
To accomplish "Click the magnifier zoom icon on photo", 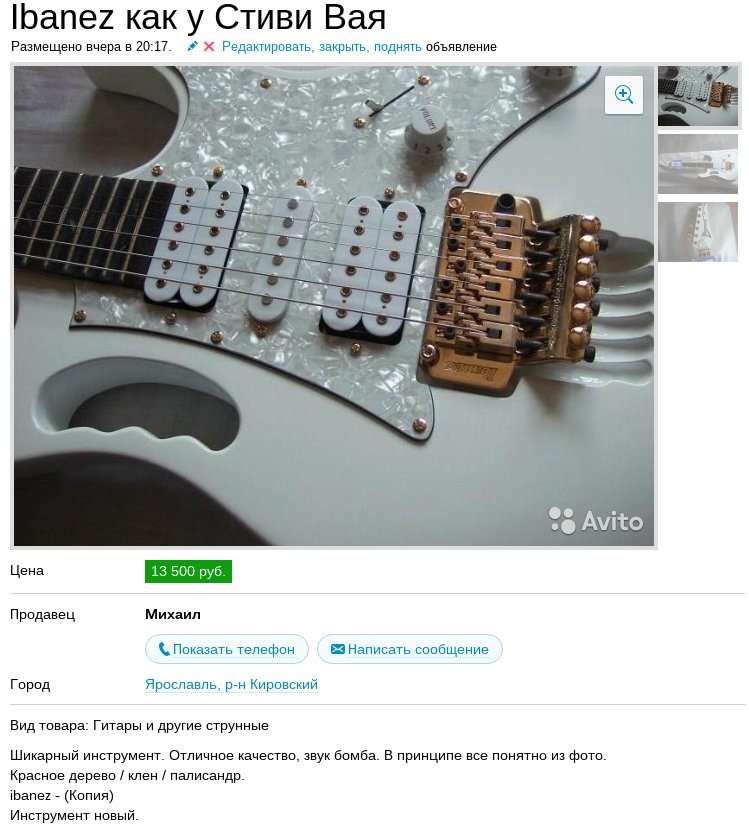I will click(623, 95).
